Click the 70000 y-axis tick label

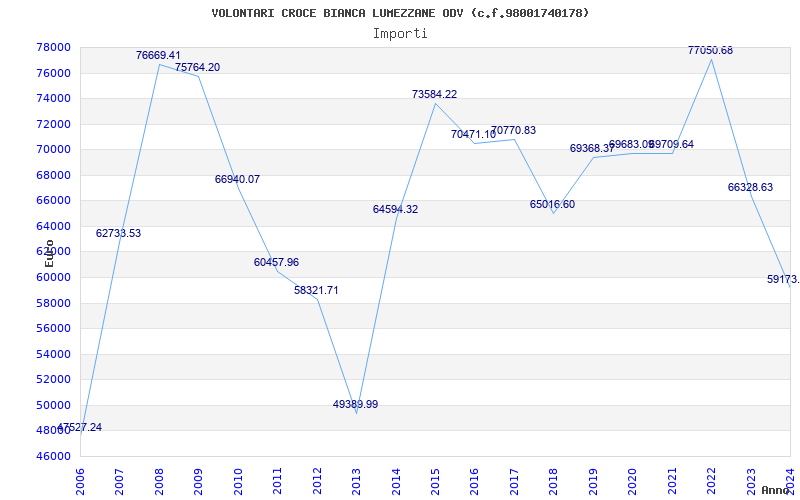(x=53, y=149)
